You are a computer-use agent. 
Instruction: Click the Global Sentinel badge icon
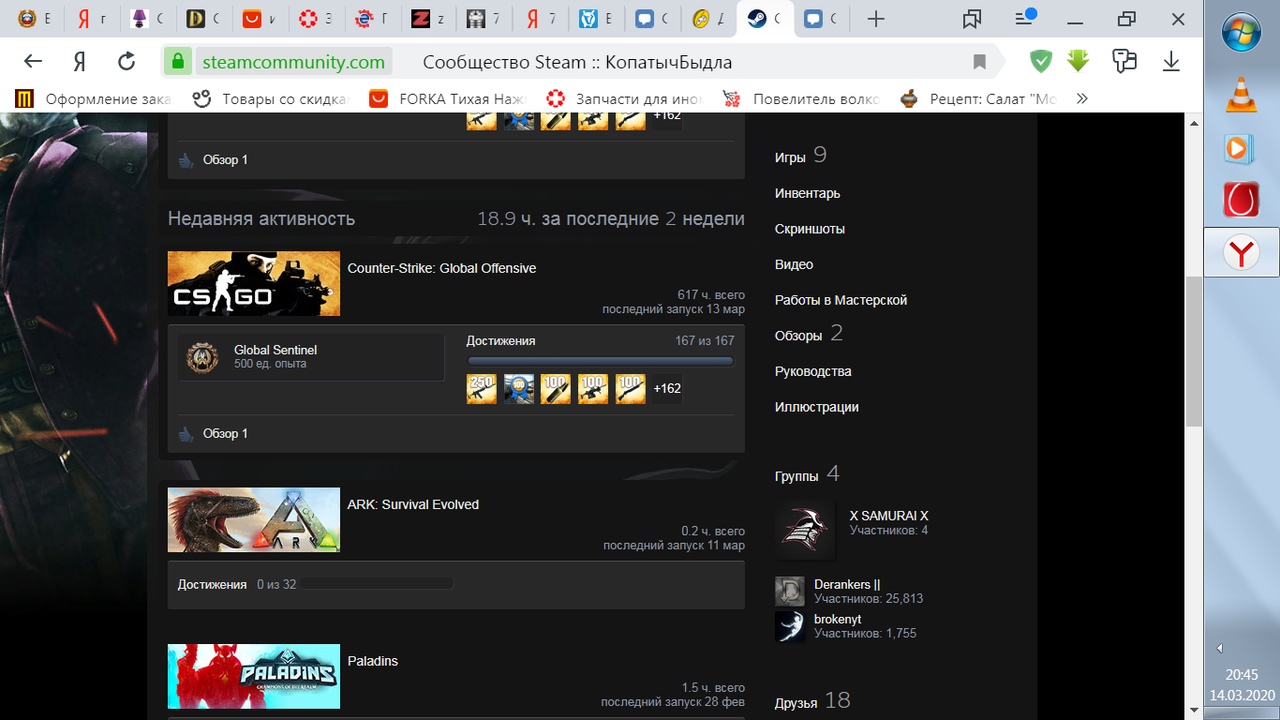click(x=202, y=357)
